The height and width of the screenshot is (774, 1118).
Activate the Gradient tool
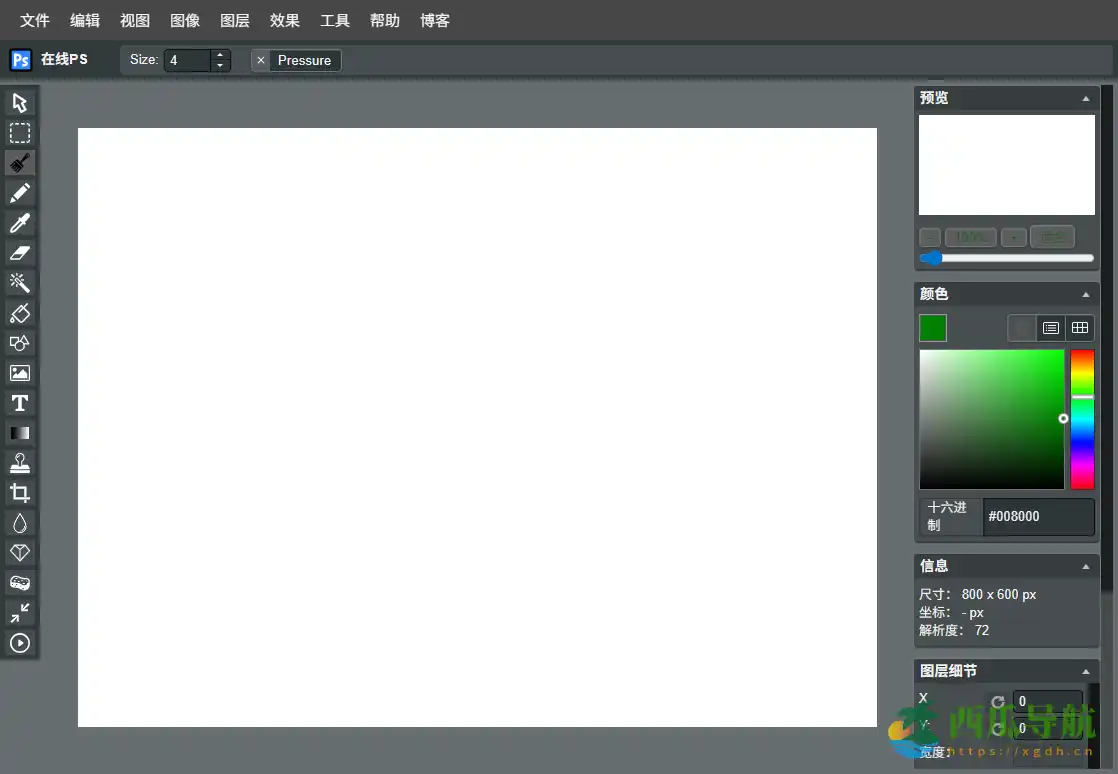(x=20, y=432)
